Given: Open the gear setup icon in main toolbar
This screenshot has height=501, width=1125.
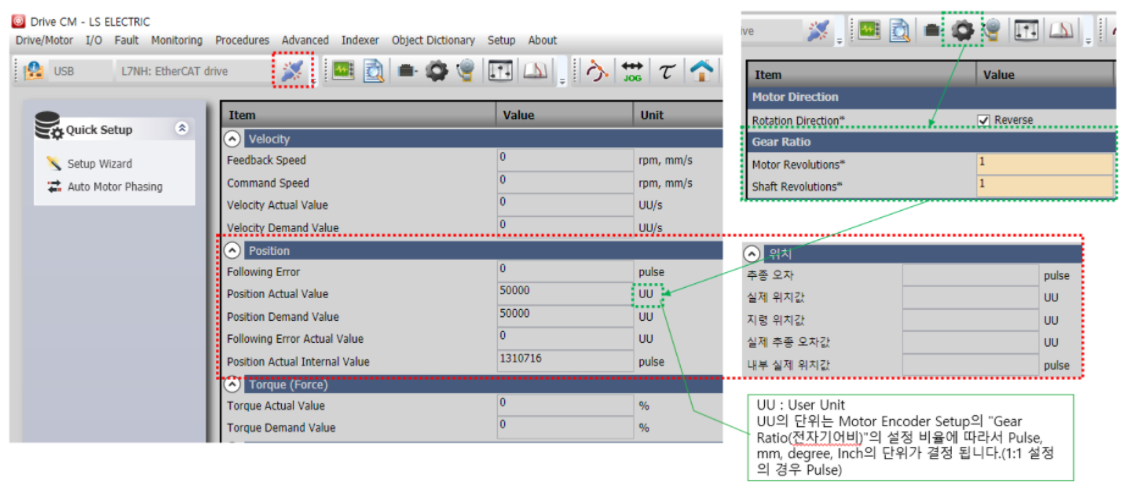Looking at the screenshot, I should [x=437, y=71].
